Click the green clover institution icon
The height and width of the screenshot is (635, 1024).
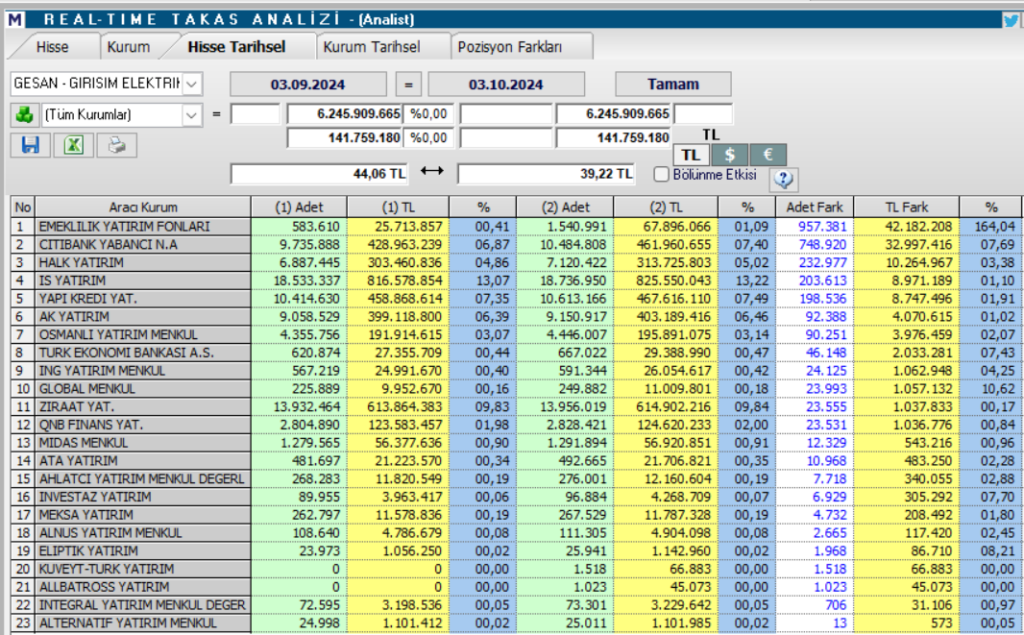[24, 114]
